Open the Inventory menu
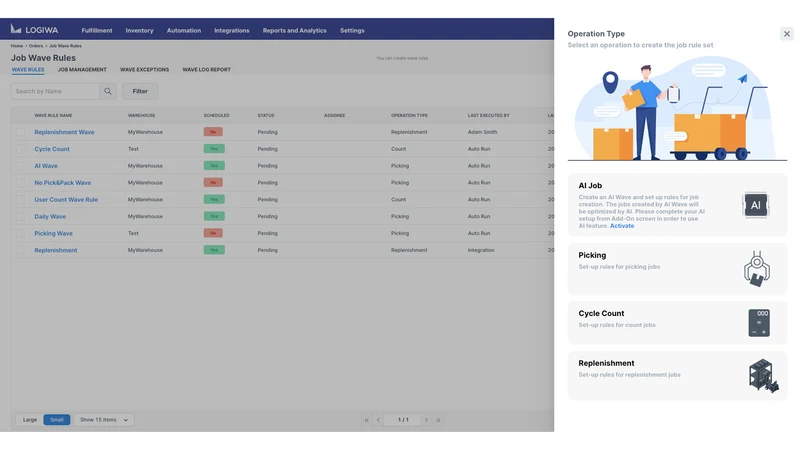The image size is (800, 450). [139, 31]
